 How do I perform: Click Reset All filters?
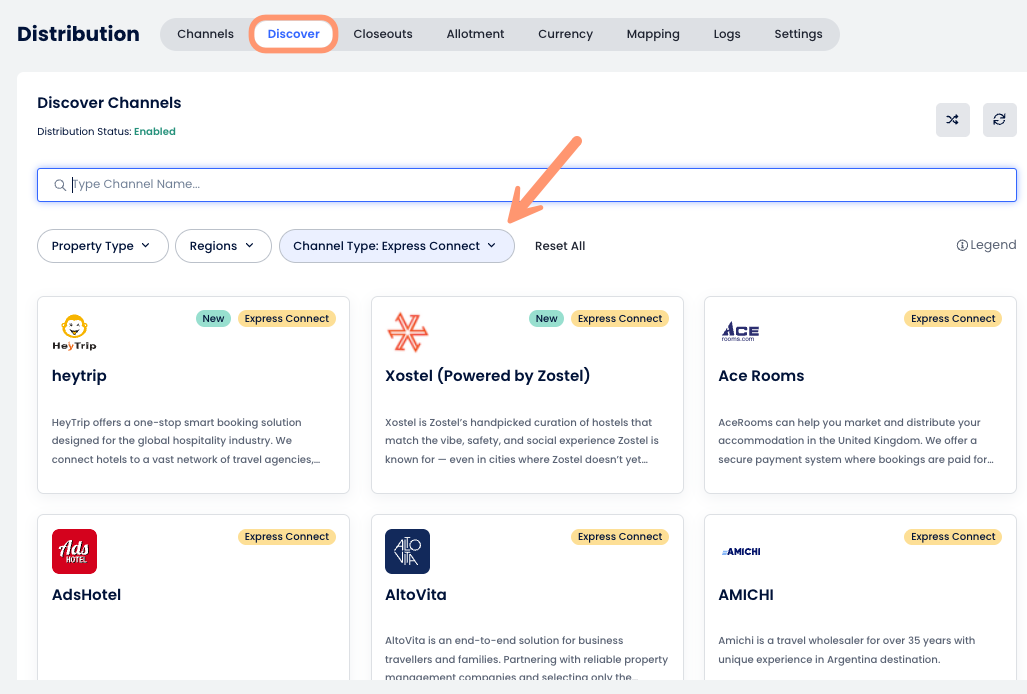[560, 246]
